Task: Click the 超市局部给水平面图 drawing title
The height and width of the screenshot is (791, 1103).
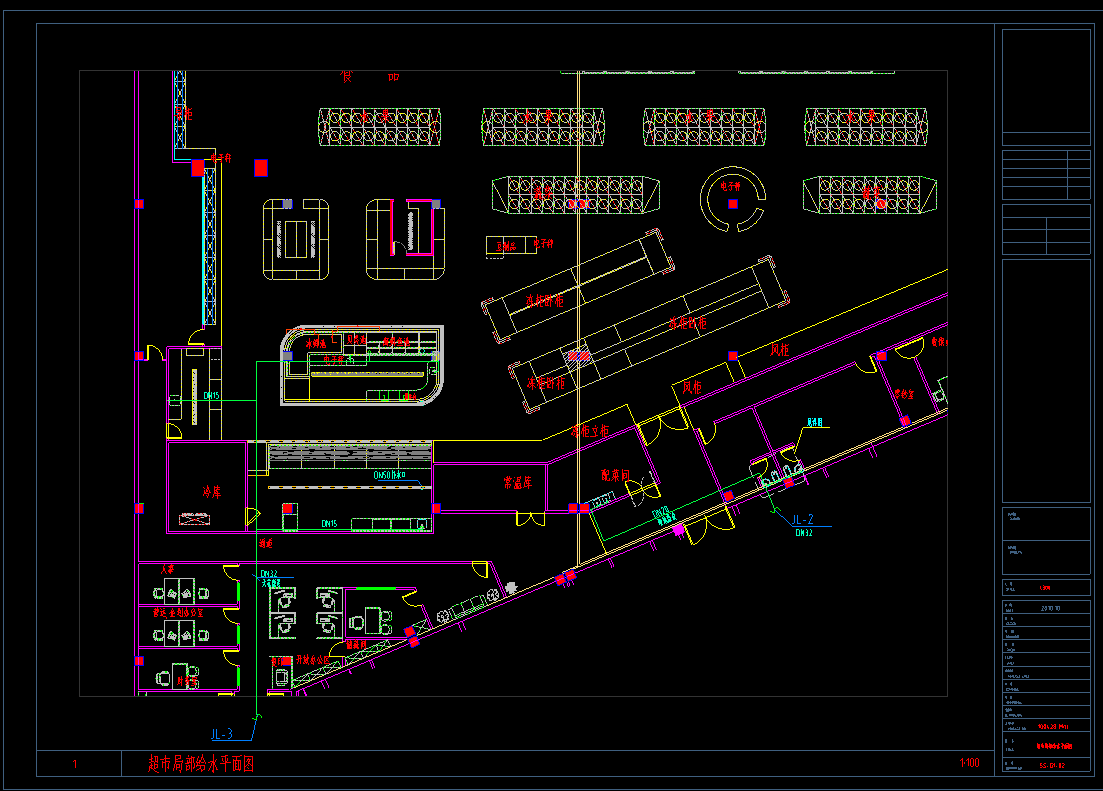Action: 201,765
